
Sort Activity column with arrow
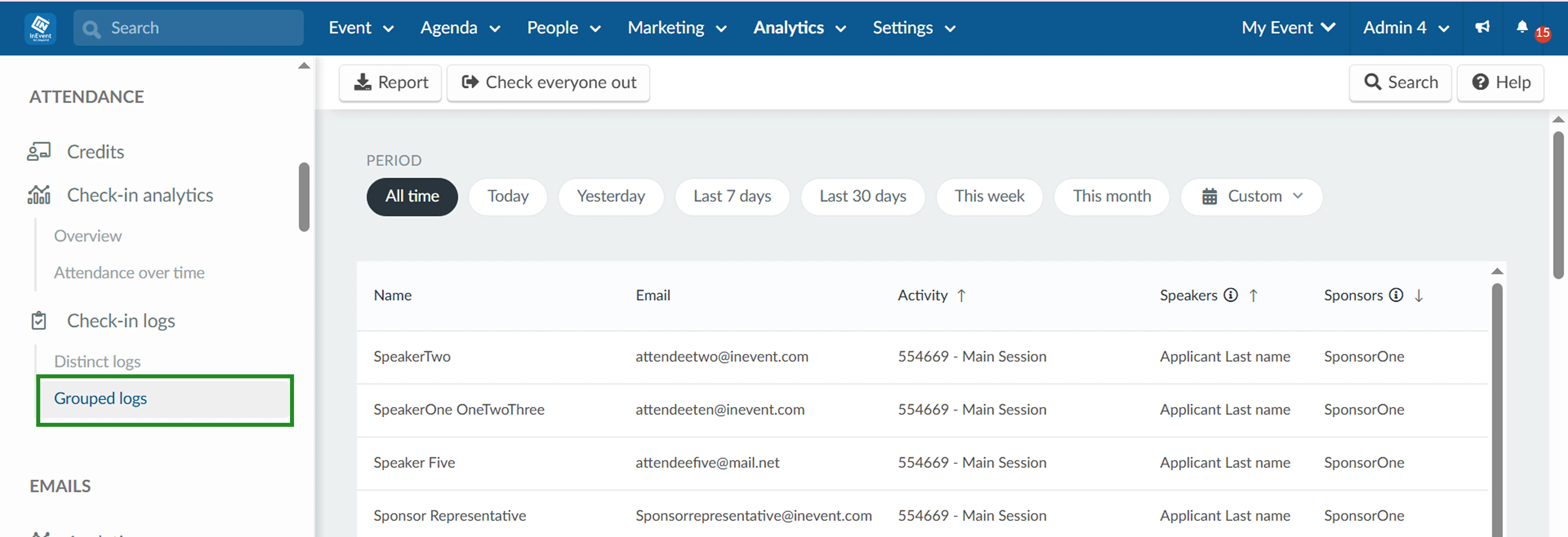pyautogui.click(x=962, y=296)
